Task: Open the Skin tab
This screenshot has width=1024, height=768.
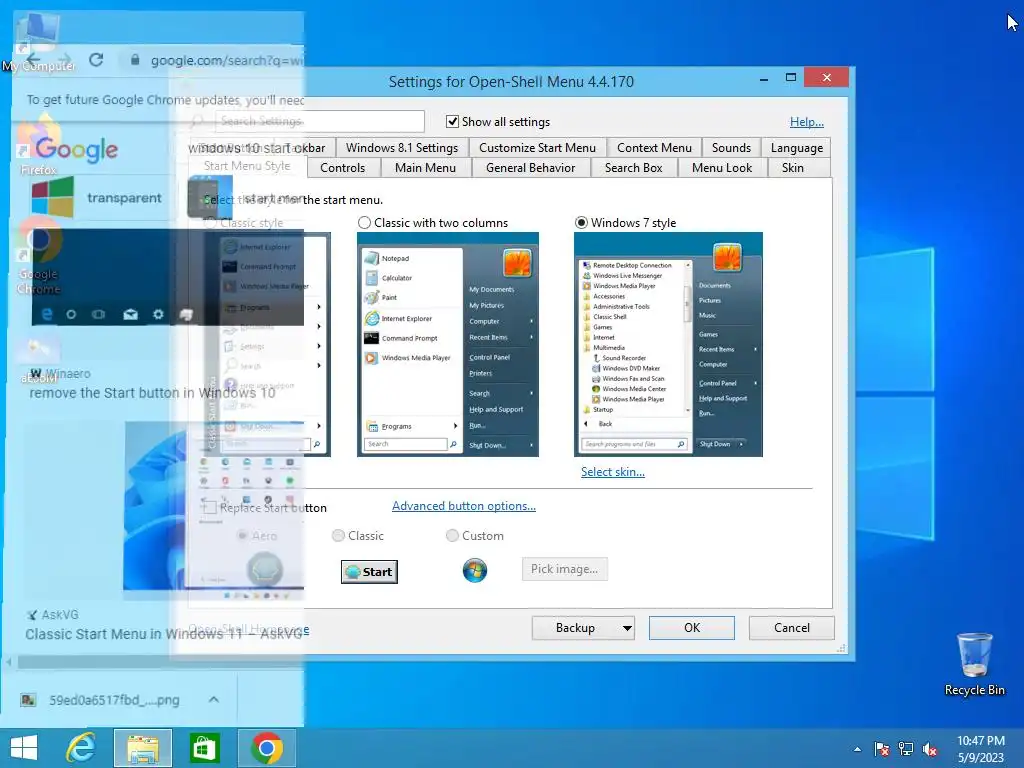Action: [793, 168]
